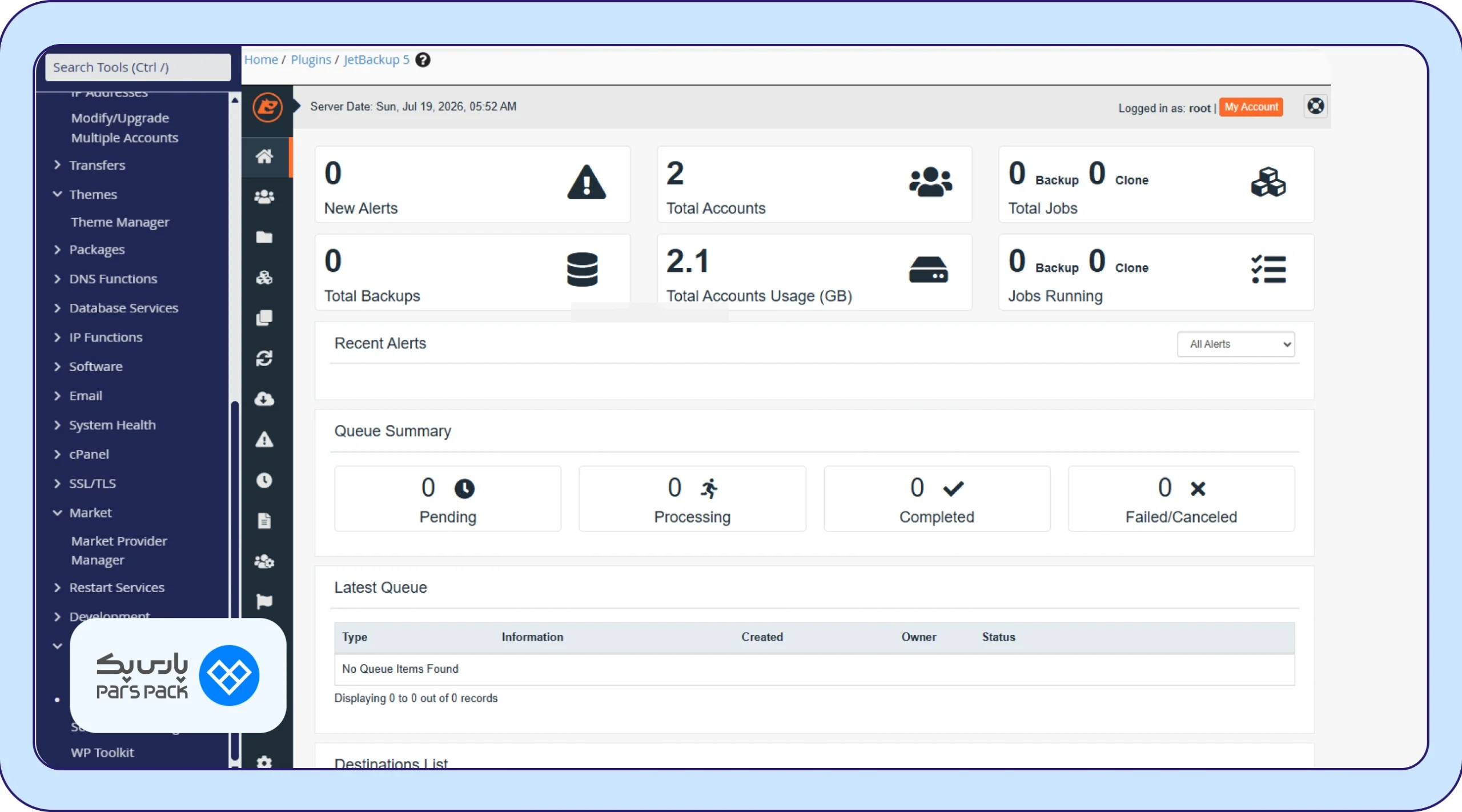This screenshot has width=1462, height=812.
Task: Click the Owner column header
Action: point(918,637)
